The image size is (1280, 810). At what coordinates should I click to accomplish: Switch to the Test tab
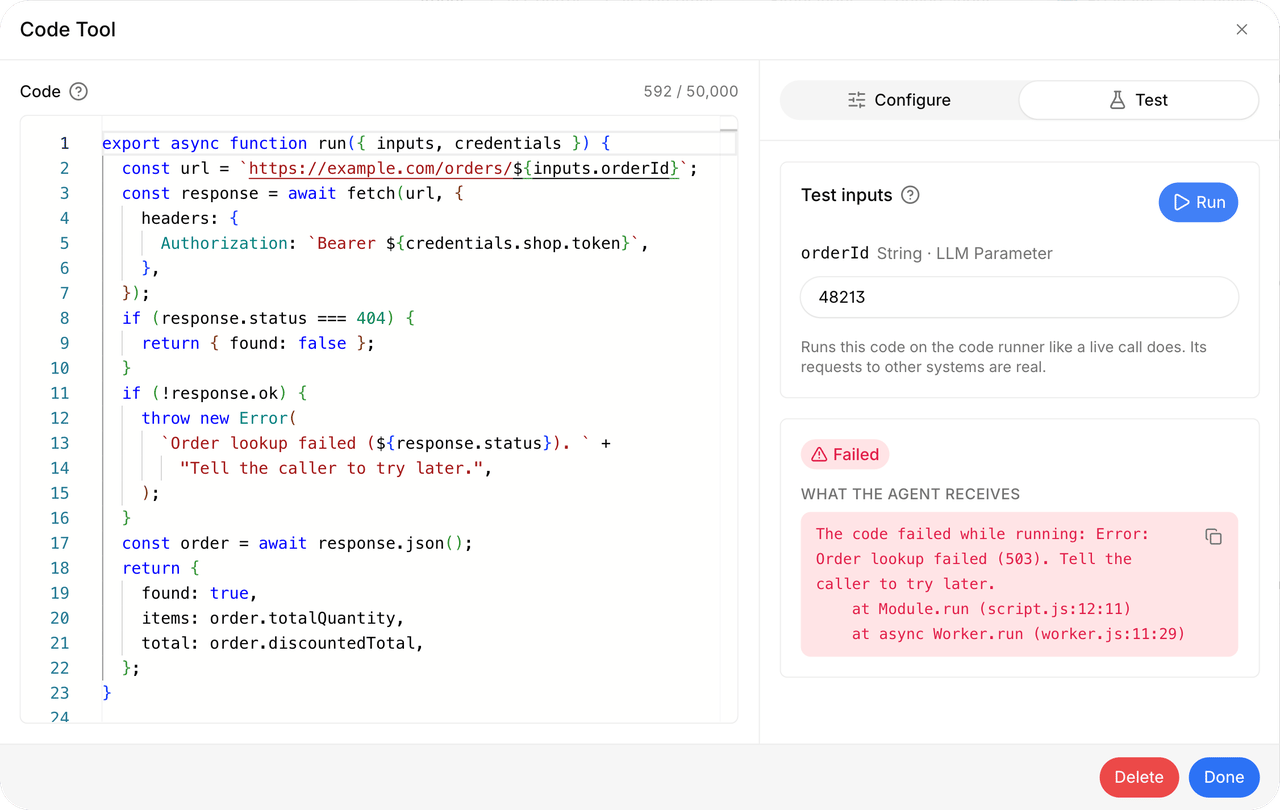[x=1138, y=100]
